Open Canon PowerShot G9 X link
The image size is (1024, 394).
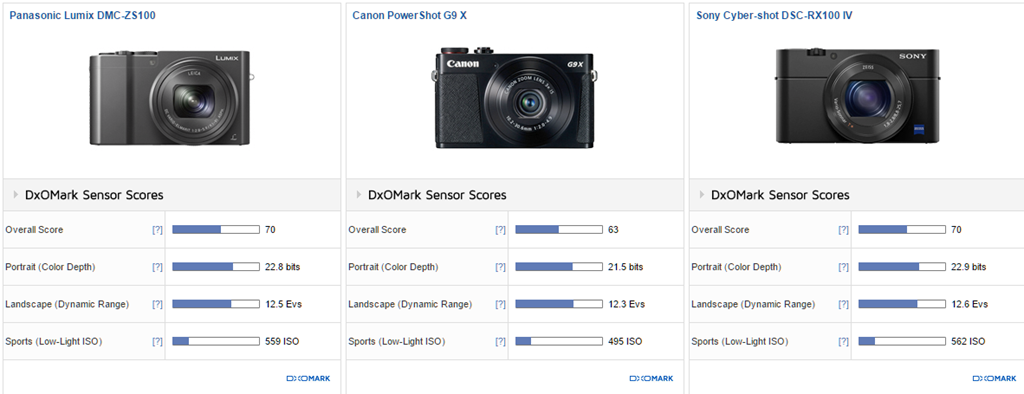[409, 15]
